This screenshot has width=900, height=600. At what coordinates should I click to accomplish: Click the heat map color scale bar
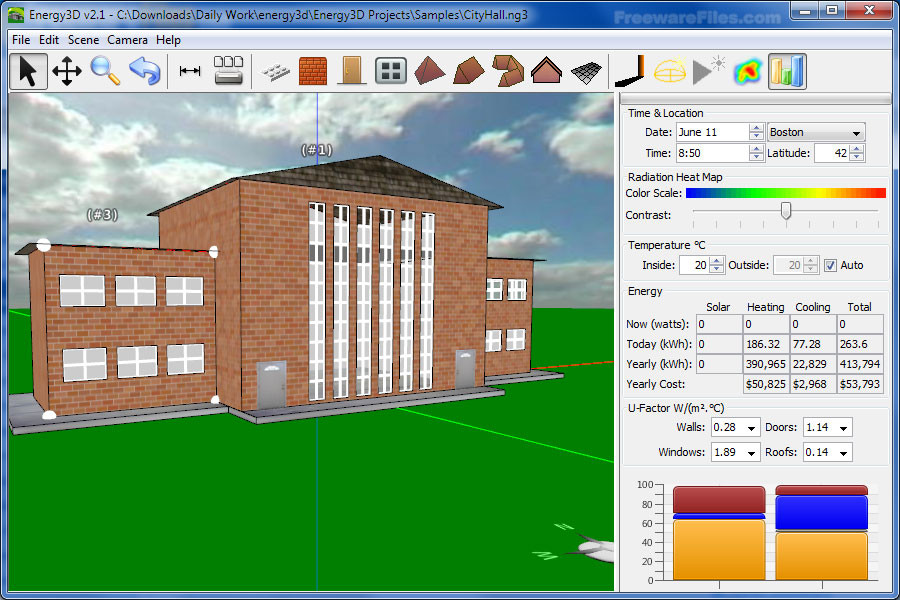pyautogui.click(x=786, y=193)
